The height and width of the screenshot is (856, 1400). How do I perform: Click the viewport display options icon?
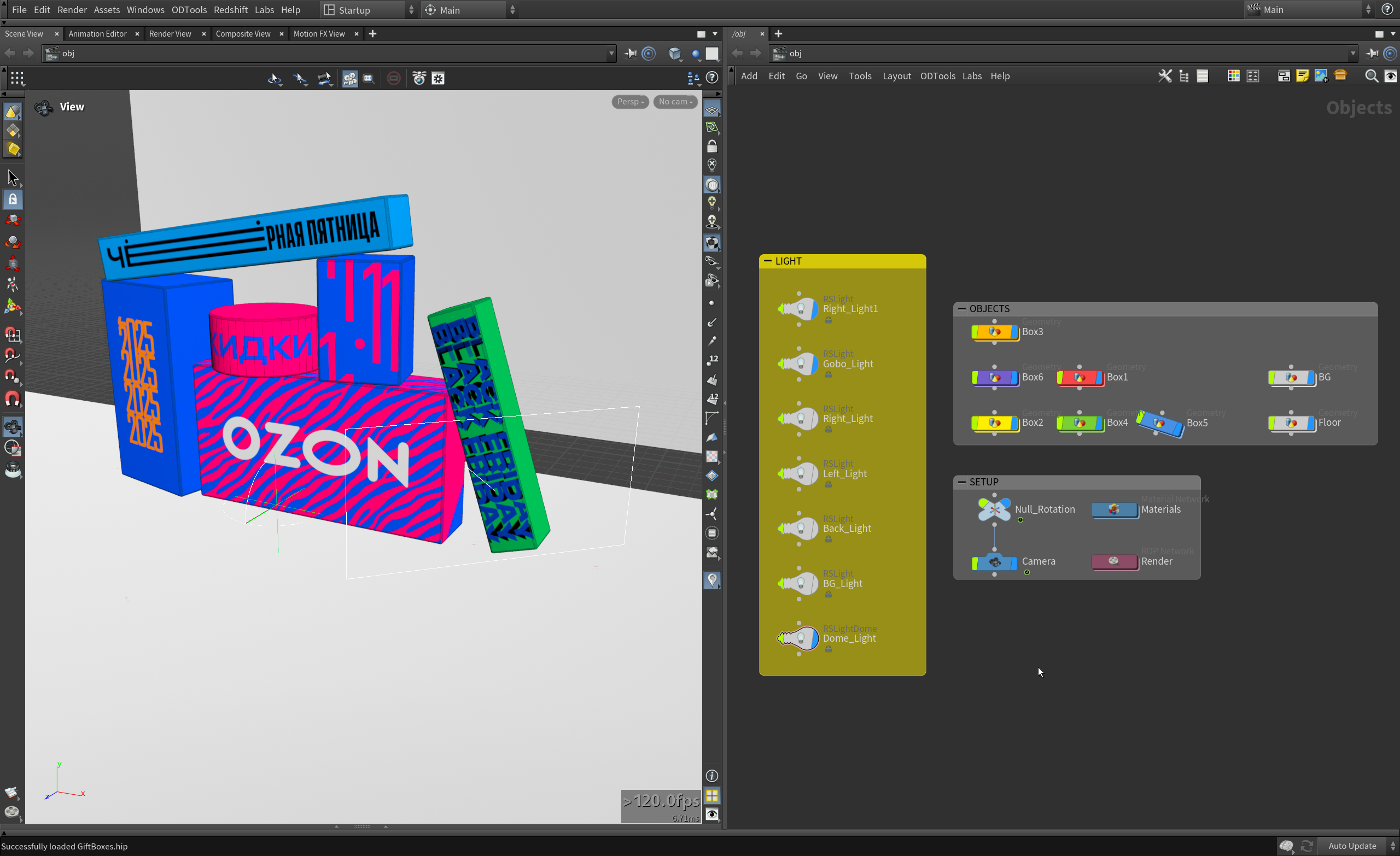tap(711, 814)
